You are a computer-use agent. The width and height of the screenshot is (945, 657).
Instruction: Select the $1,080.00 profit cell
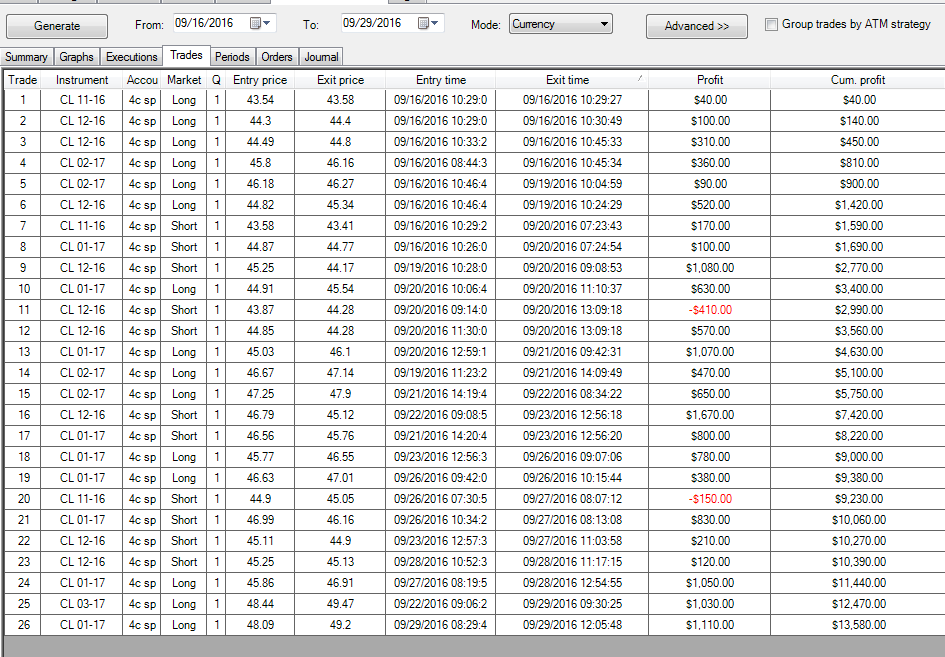709,268
